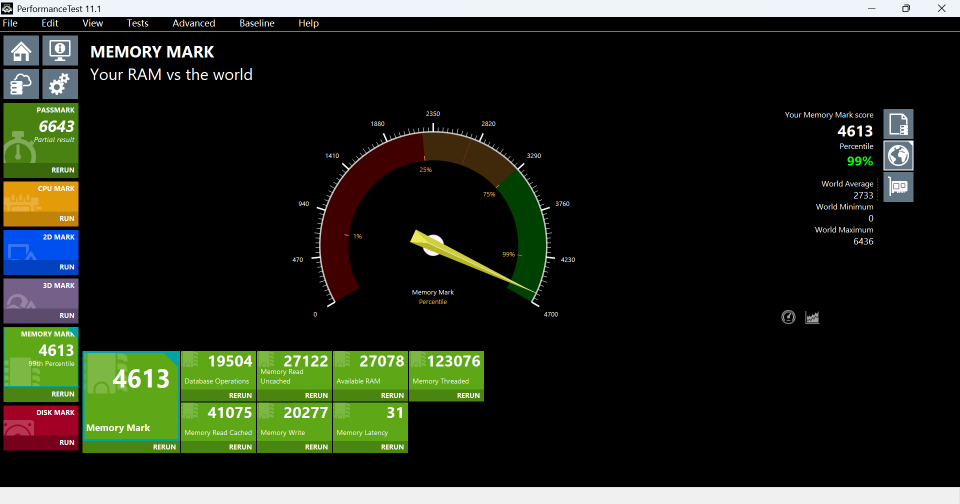The width and height of the screenshot is (960, 504).
Task: Click the gauge needle hub
Action: point(433,245)
